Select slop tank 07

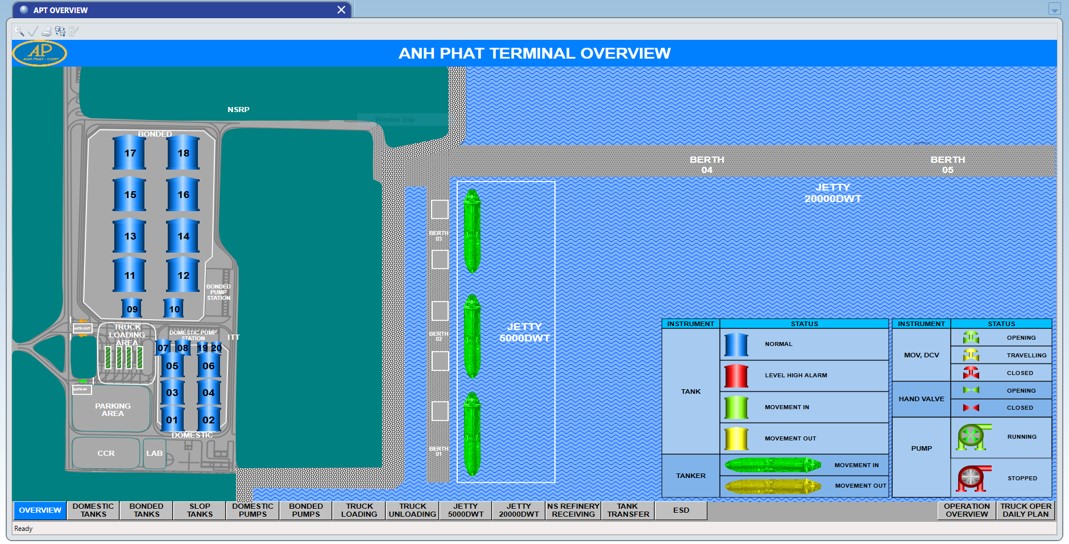(163, 348)
